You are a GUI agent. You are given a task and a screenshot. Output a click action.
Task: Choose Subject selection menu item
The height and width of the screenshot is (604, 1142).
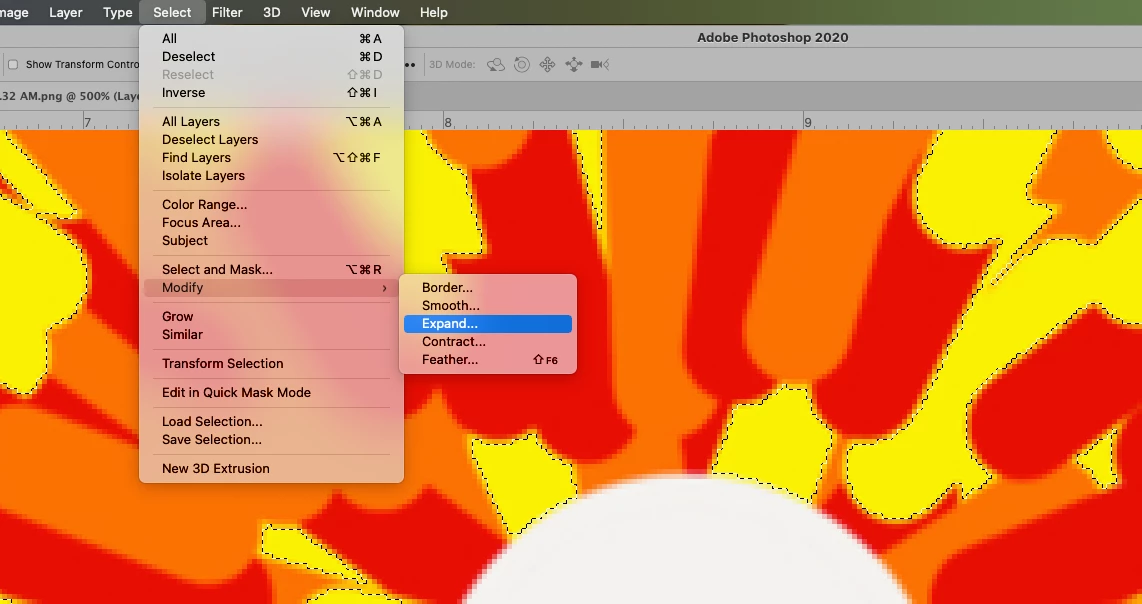pyautogui.click(x=271, y=240)
